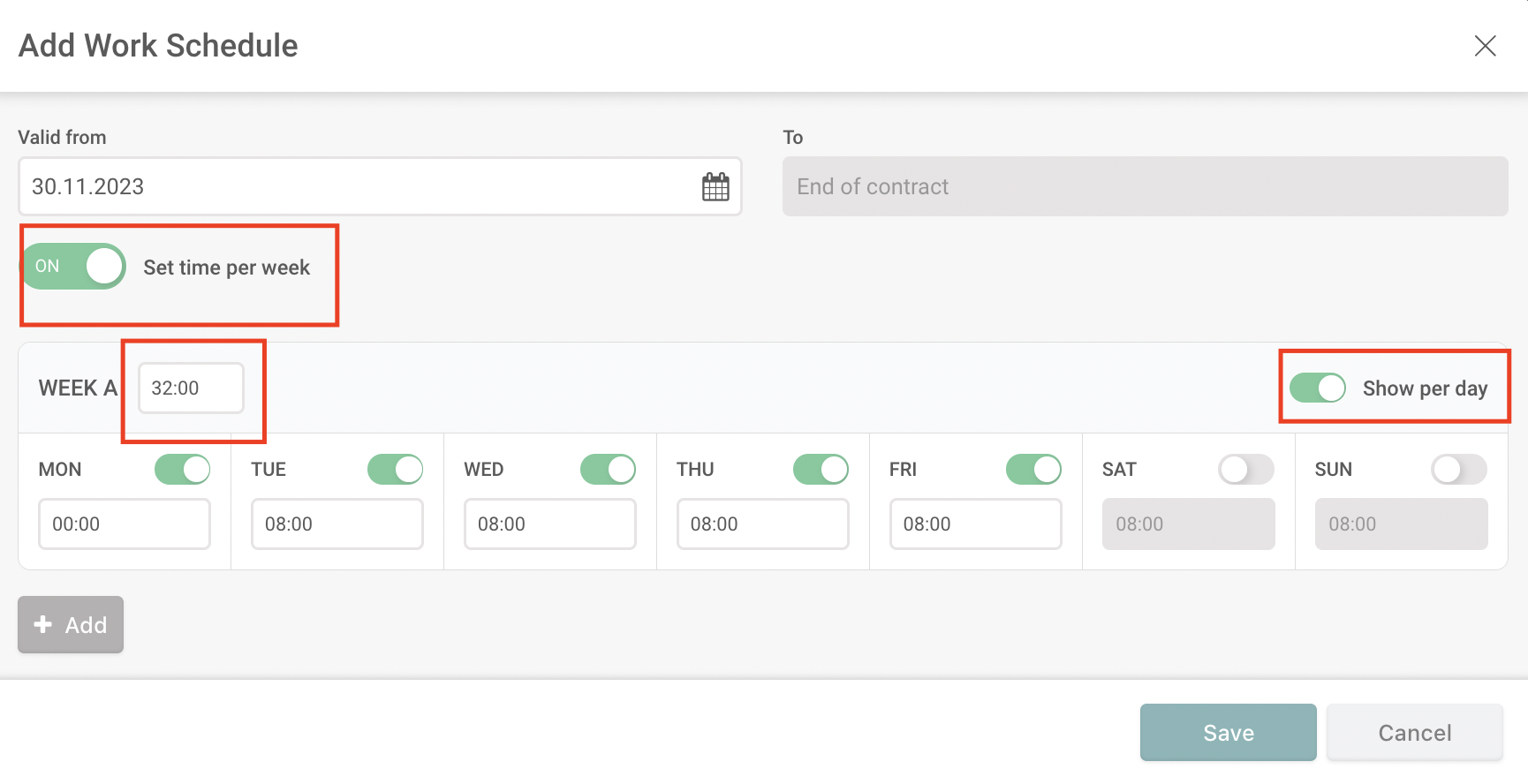
Task: Enable the SUN workday toggle
Action: click(1459, 469)
